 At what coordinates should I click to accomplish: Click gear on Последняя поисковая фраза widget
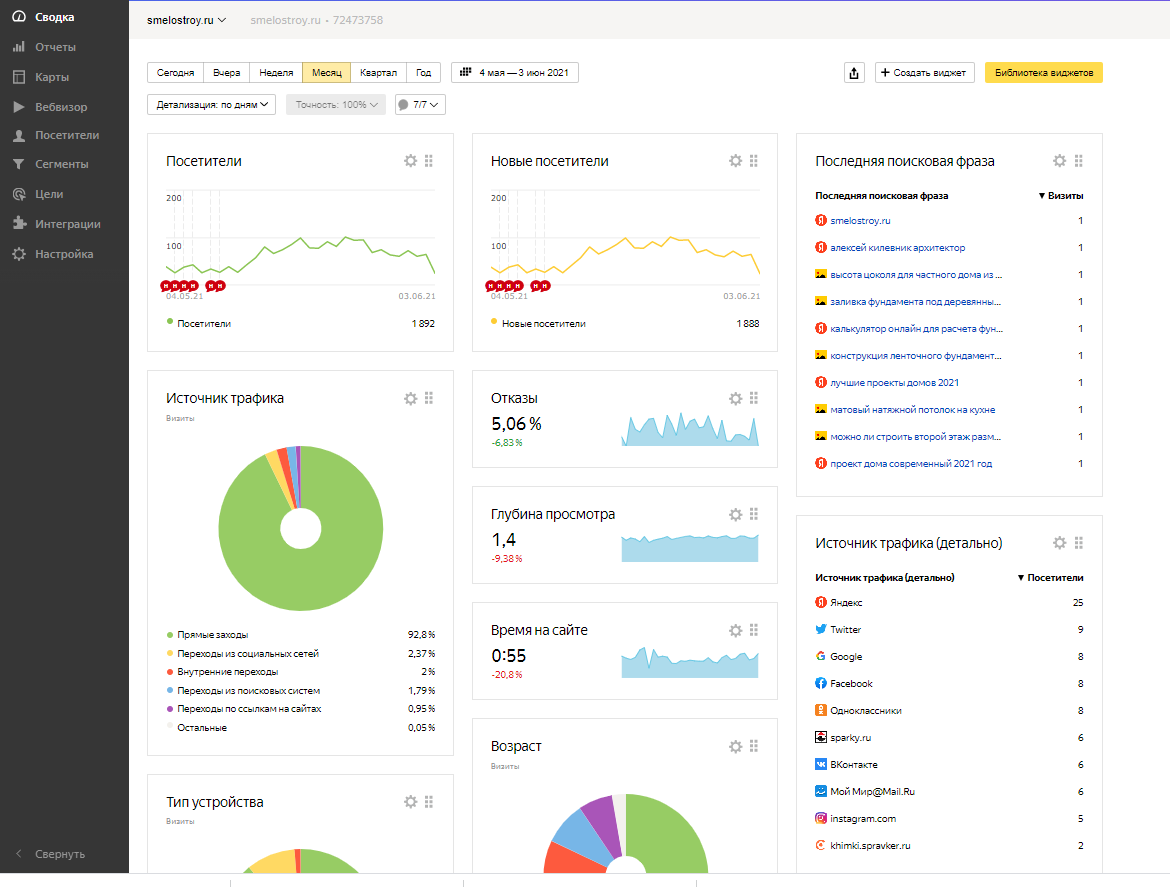coord(1060,161)
